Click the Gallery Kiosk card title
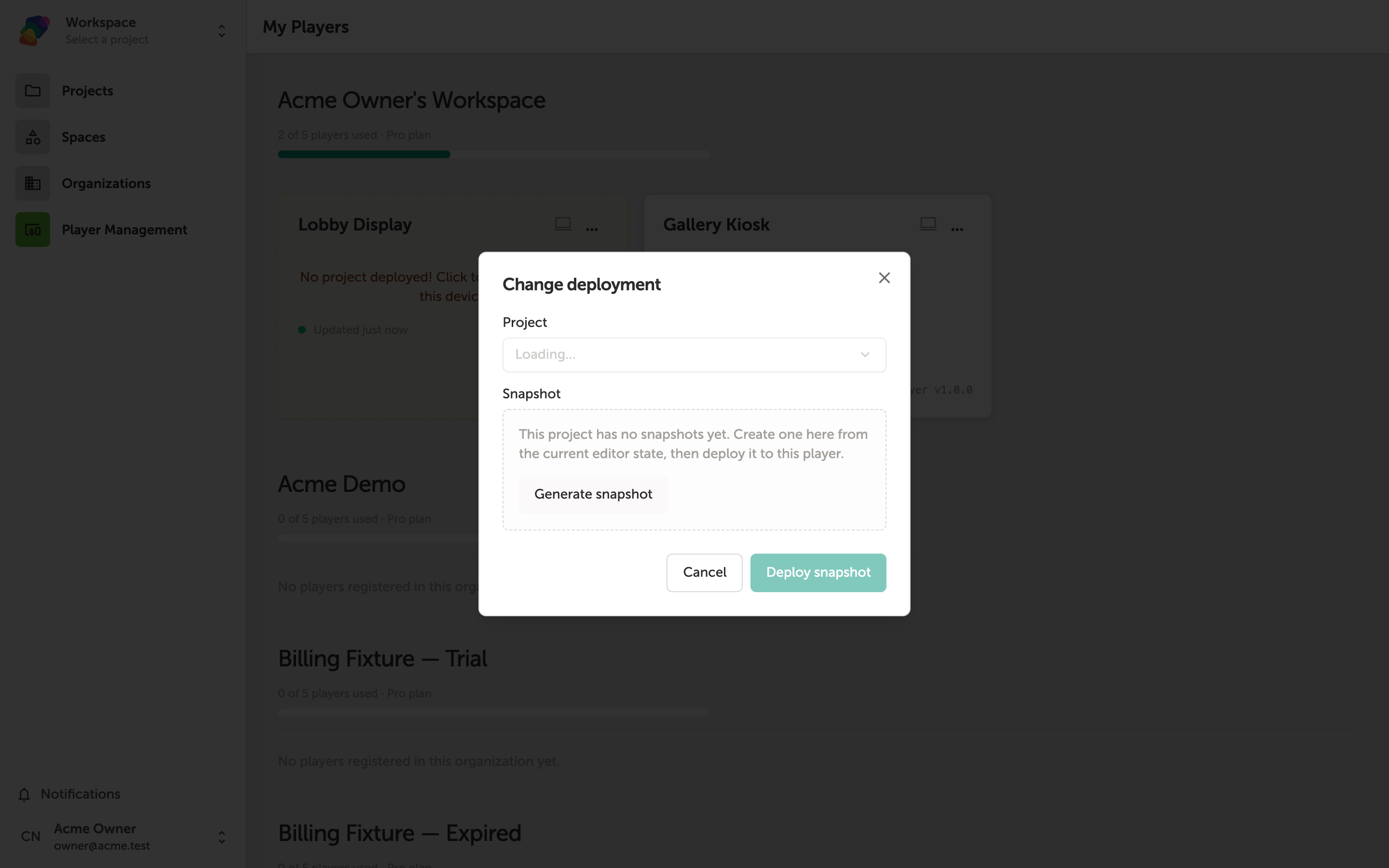1389x868 pixels. [716, 224]
